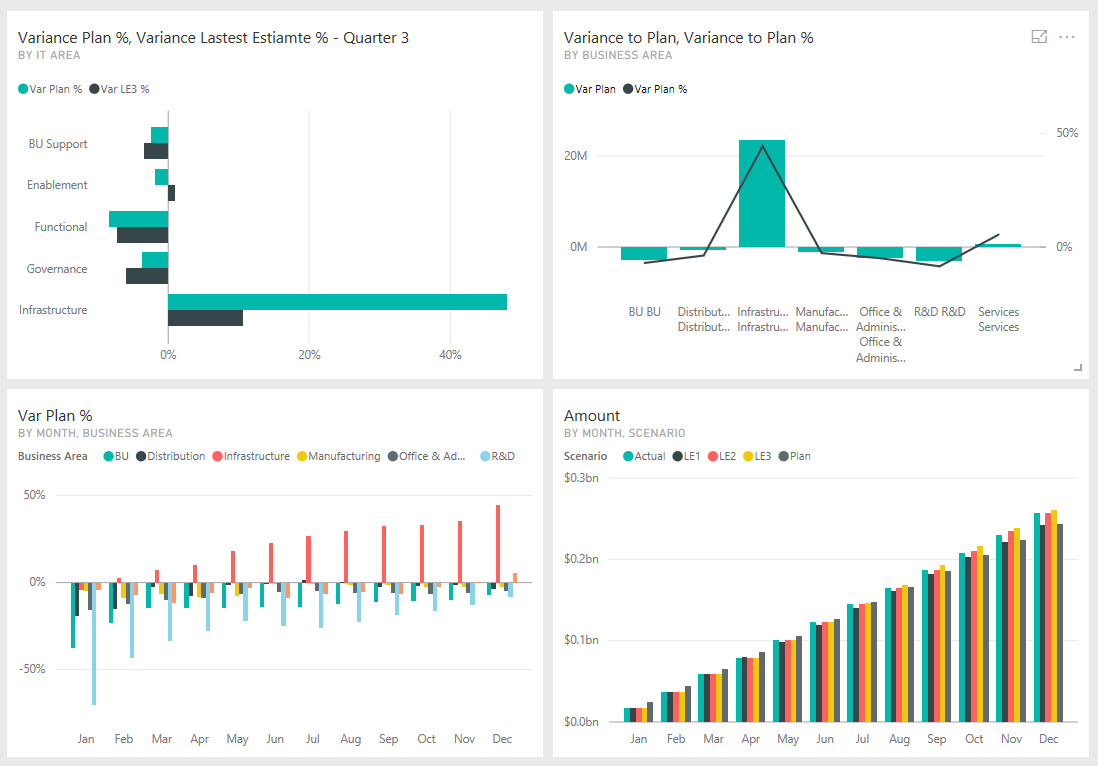Select the dark Governance bar in IT Area chart
Image resolution: width=1098 pixels, height=766 pixels.
(x=147, y=276)
